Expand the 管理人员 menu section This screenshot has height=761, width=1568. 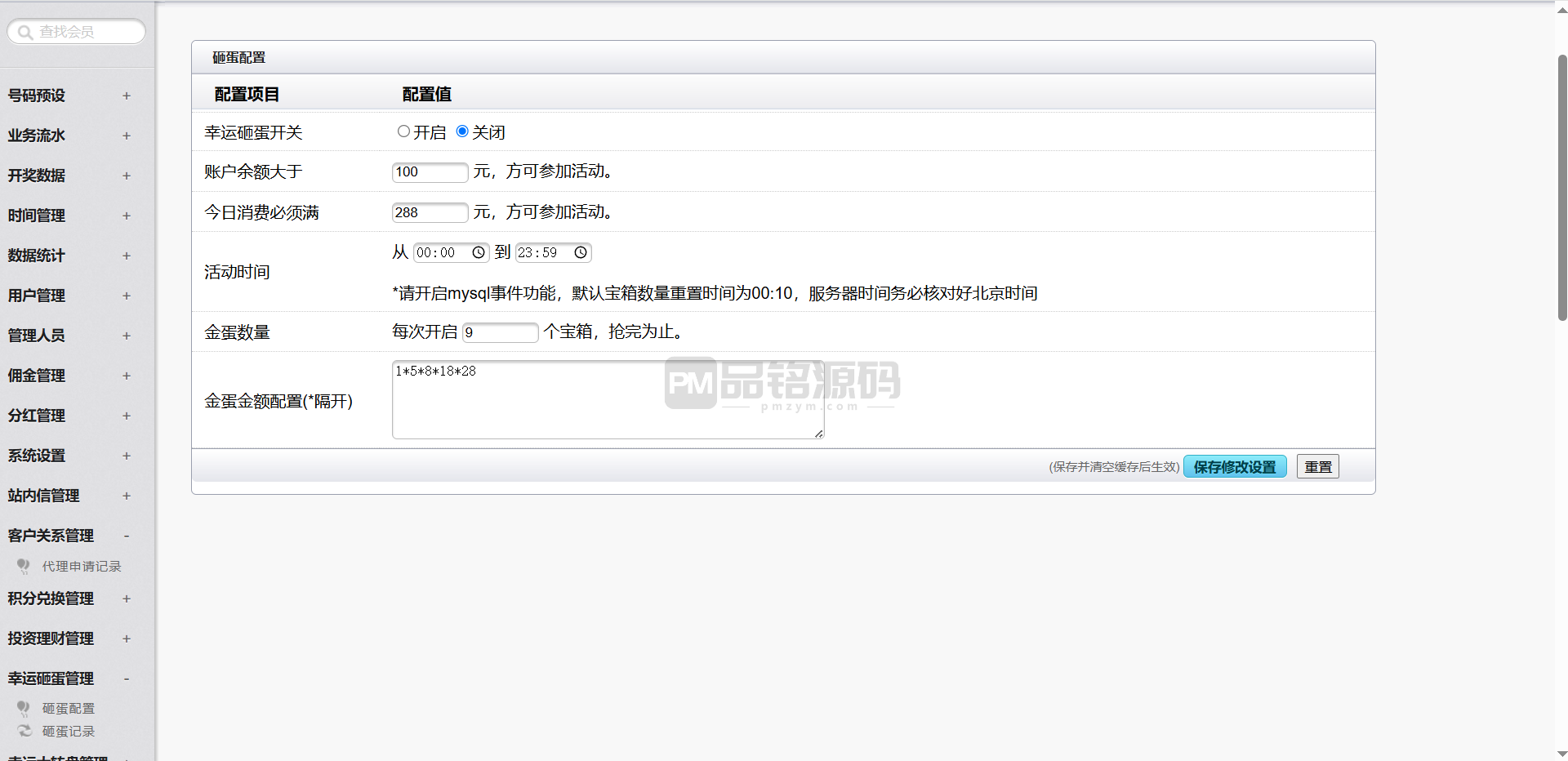click(127, 336)
